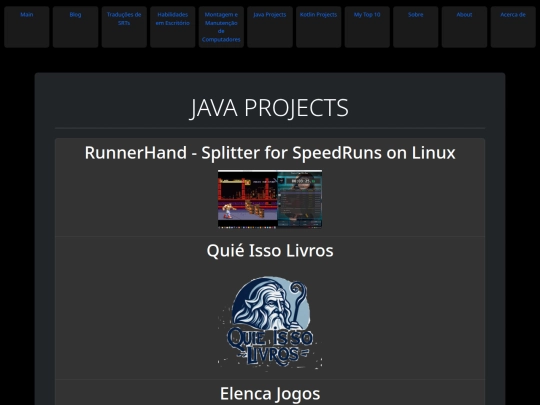Go to the Blog page

tap(75, 14)
